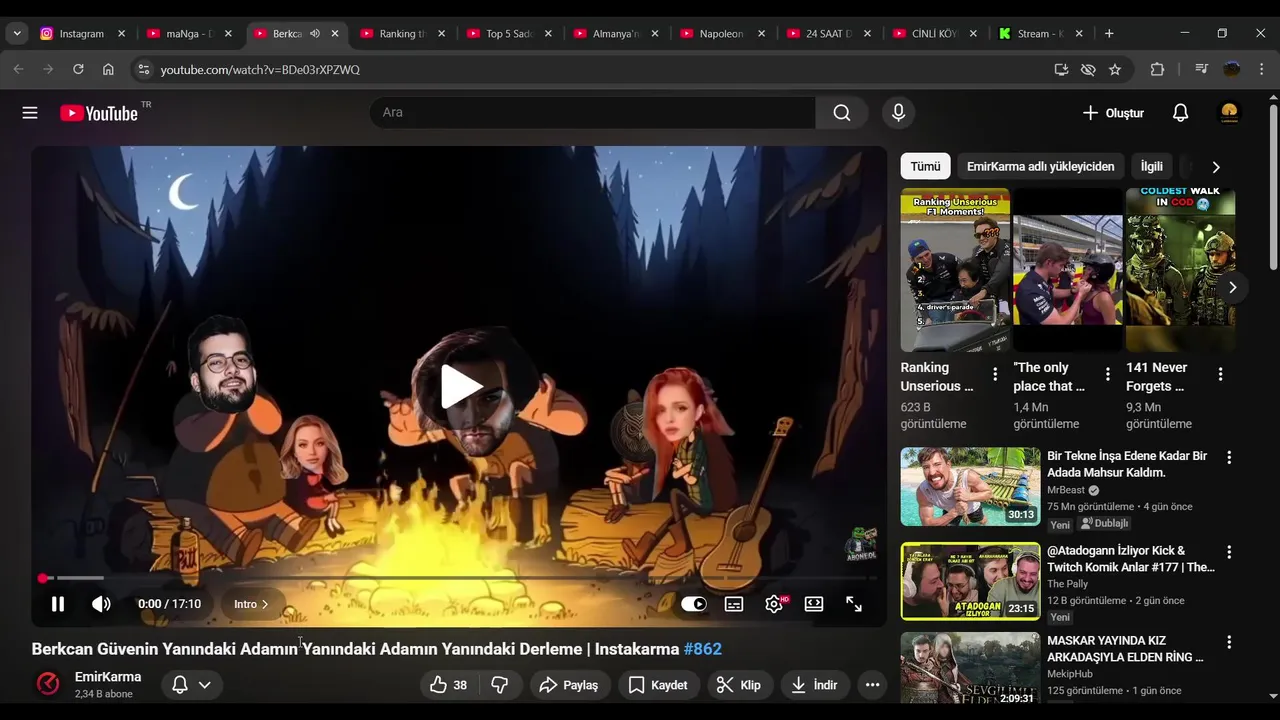Screen dimensions: 1280x720
Task: Open The Pally channel name
Action: (x=1068, y=584)
